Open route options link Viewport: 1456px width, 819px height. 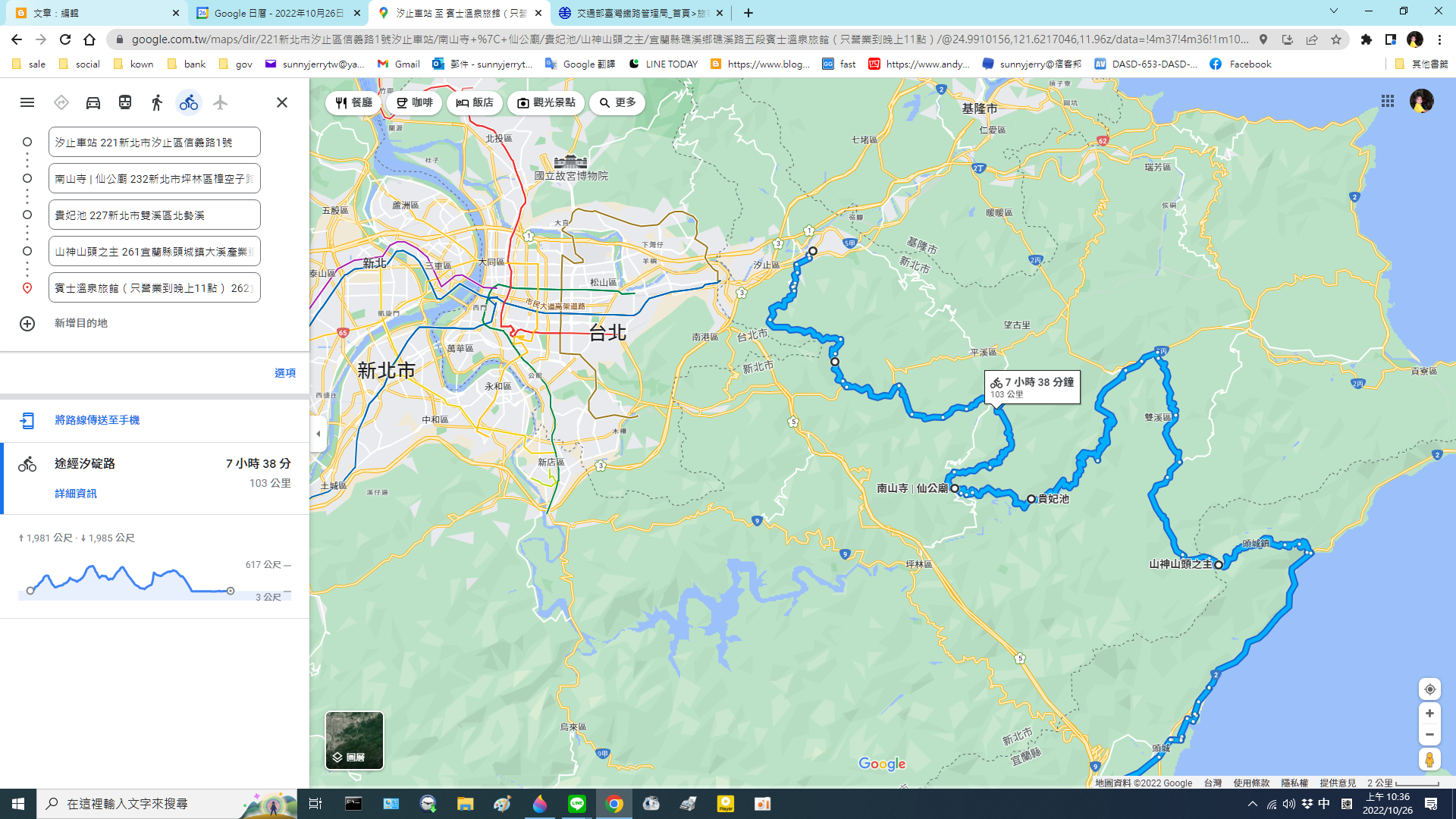tap(284, 373)
